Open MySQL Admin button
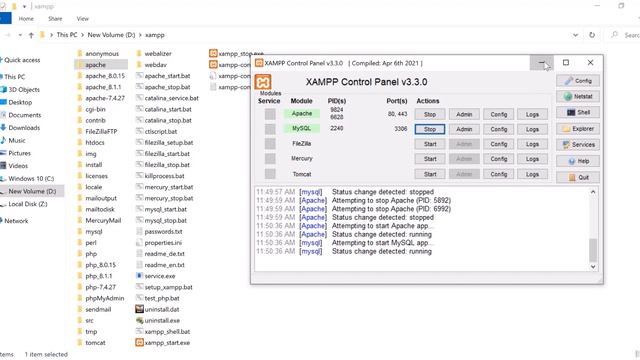Image resolution: width=640 pixels, height=360 pixels. pos(464,129)
